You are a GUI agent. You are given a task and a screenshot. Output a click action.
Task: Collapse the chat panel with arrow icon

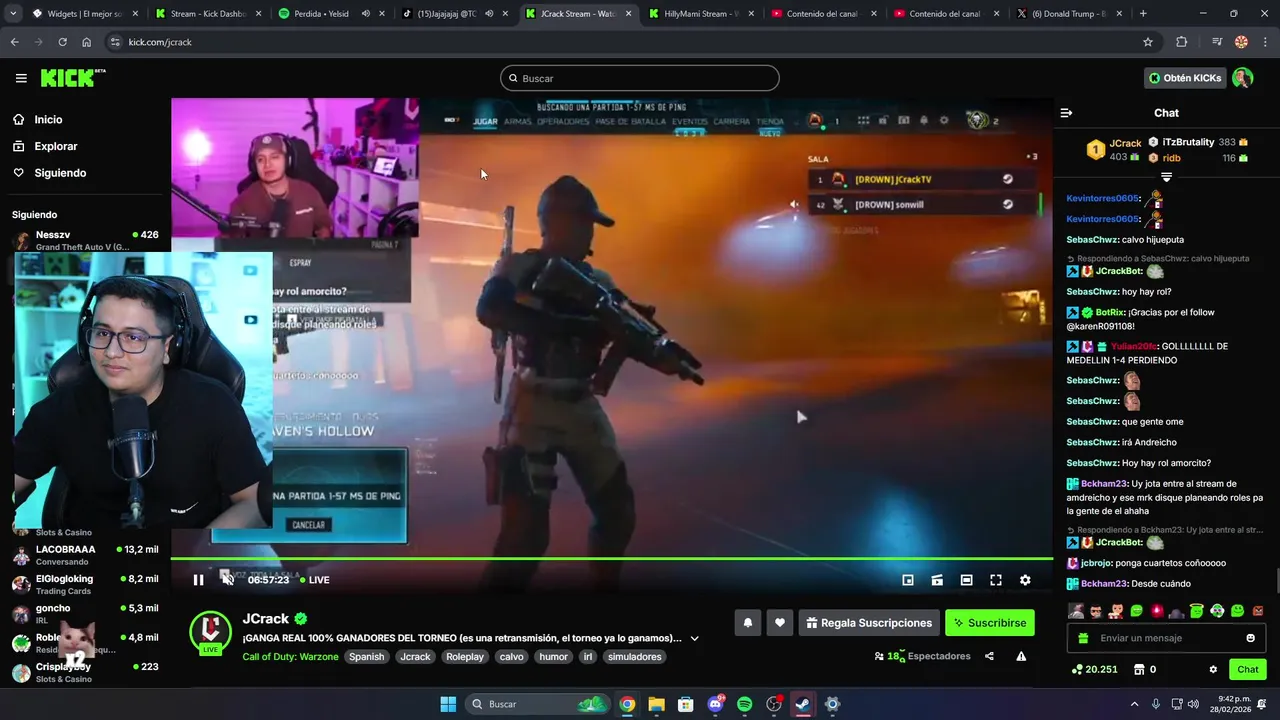click(1066, 113)
